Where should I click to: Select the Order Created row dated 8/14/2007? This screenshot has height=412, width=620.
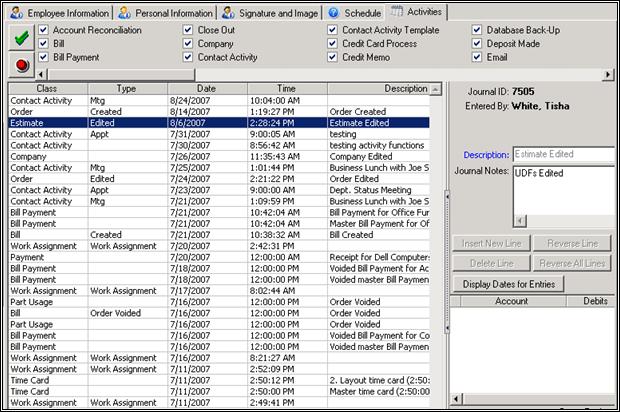click(x=219, y=112)
